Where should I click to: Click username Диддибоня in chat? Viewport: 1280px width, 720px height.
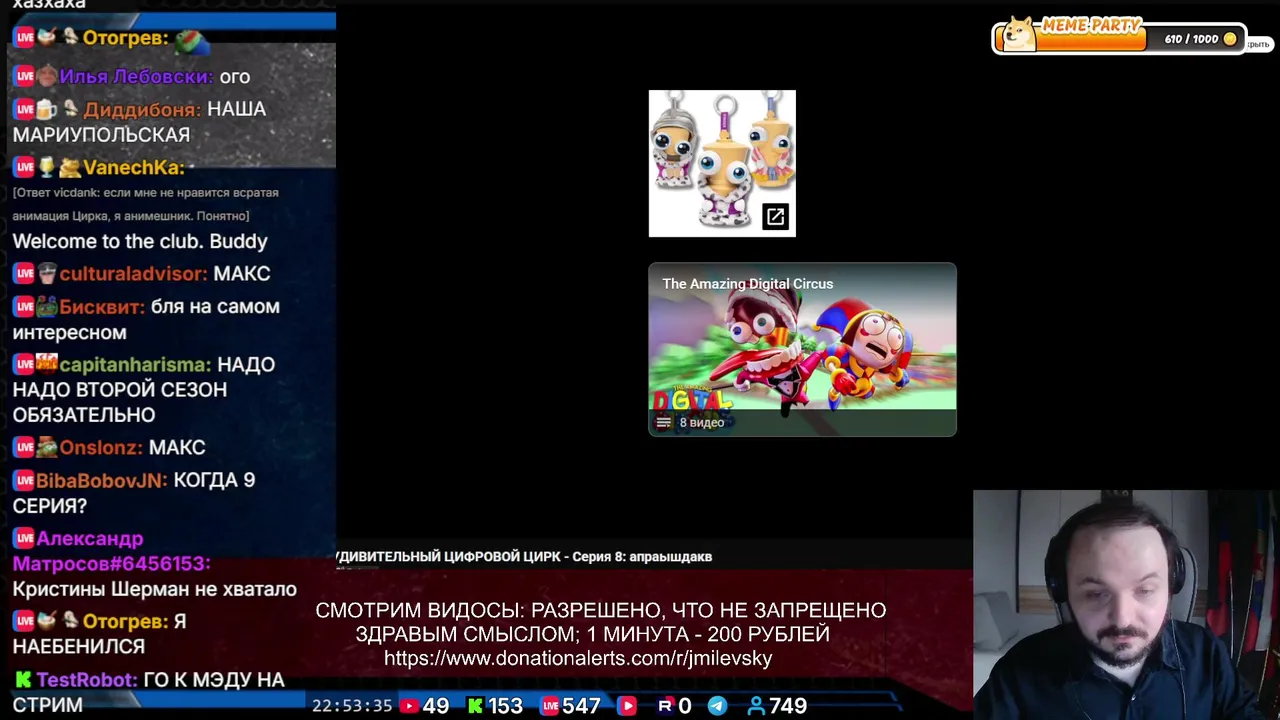(142, 110)
